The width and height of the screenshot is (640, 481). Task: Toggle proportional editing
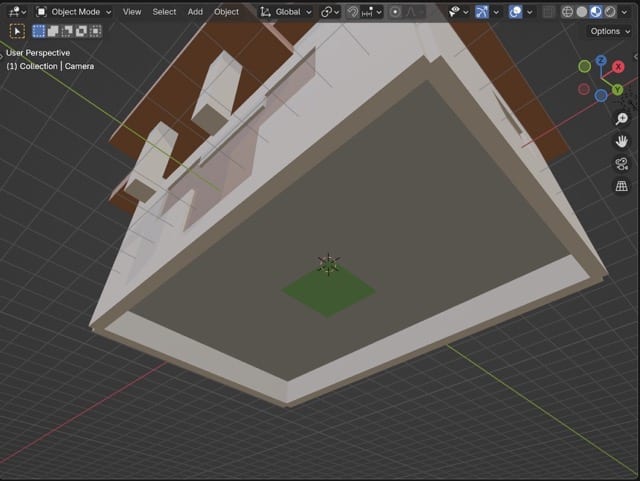coord(395,12)
